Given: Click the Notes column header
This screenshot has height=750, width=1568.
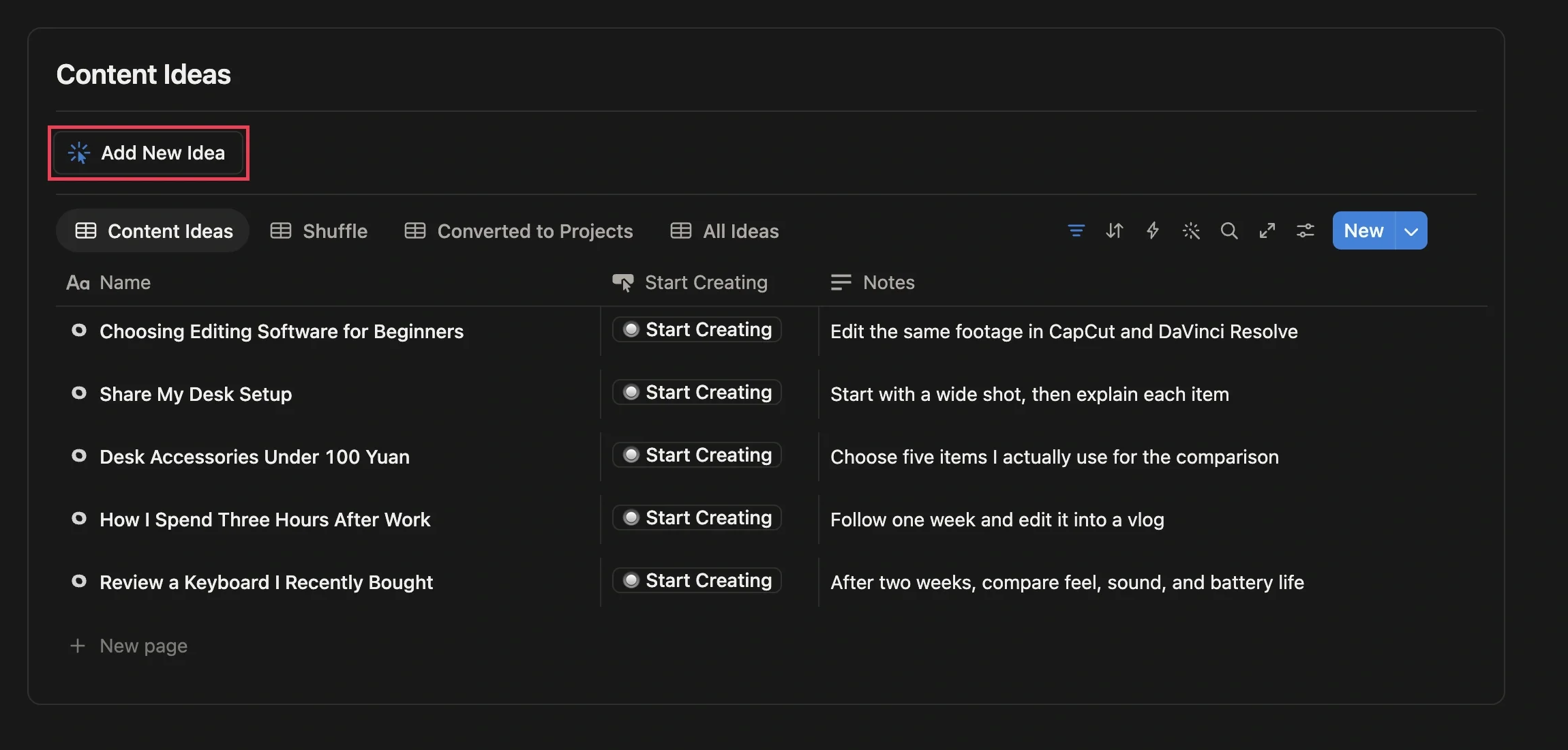Looking at the screenshot, I should (873, 283).
